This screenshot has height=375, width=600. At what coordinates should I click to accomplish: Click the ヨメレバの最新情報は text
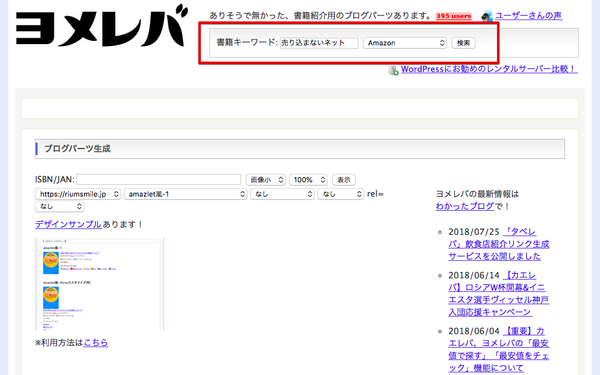click(477, 194)
